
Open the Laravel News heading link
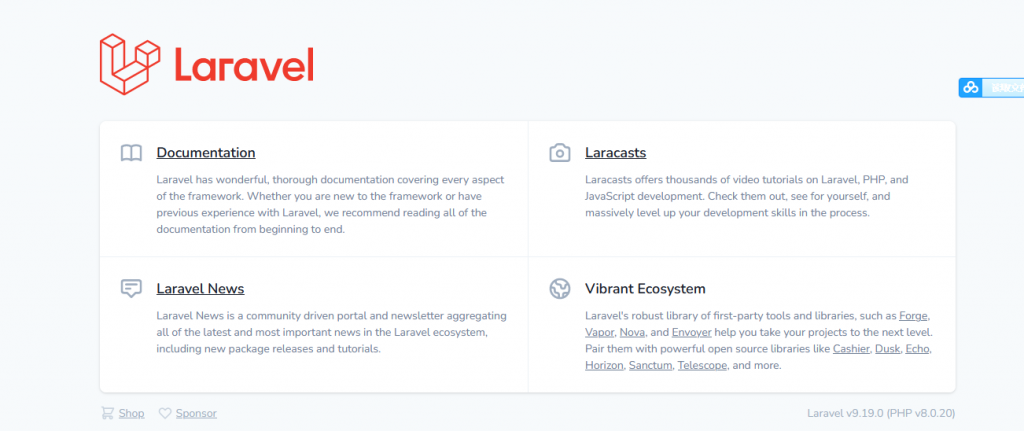200,289
